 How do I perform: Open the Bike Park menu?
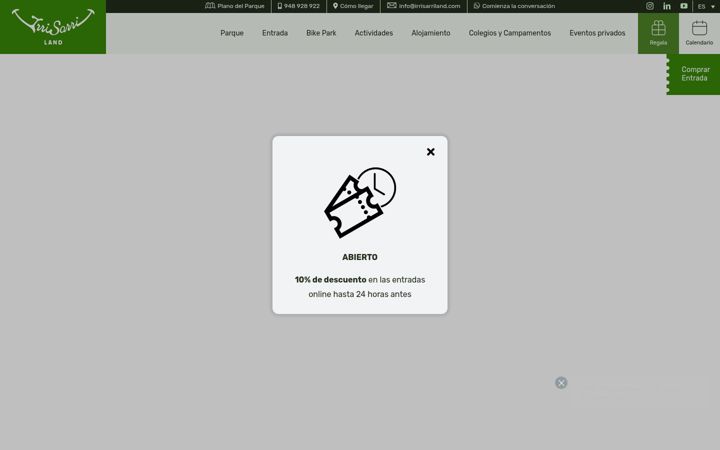(321, 33)
